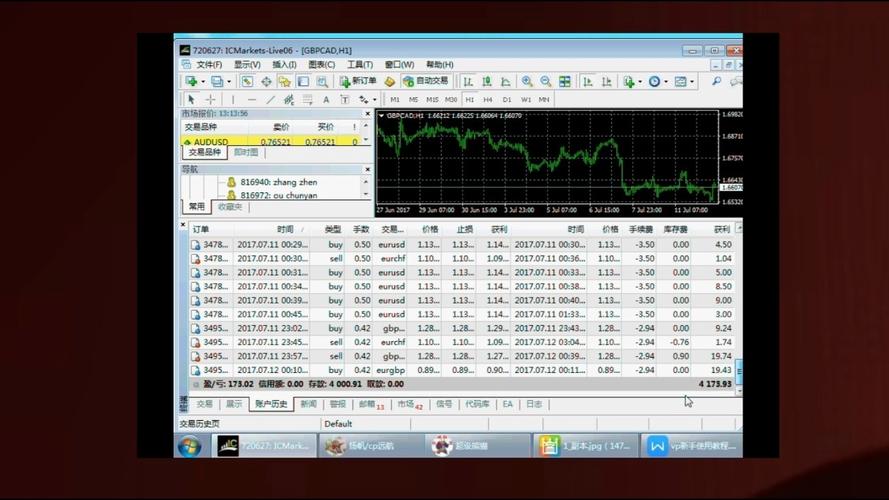Switch to the 交易 terminal tab

tap(205, 404)
